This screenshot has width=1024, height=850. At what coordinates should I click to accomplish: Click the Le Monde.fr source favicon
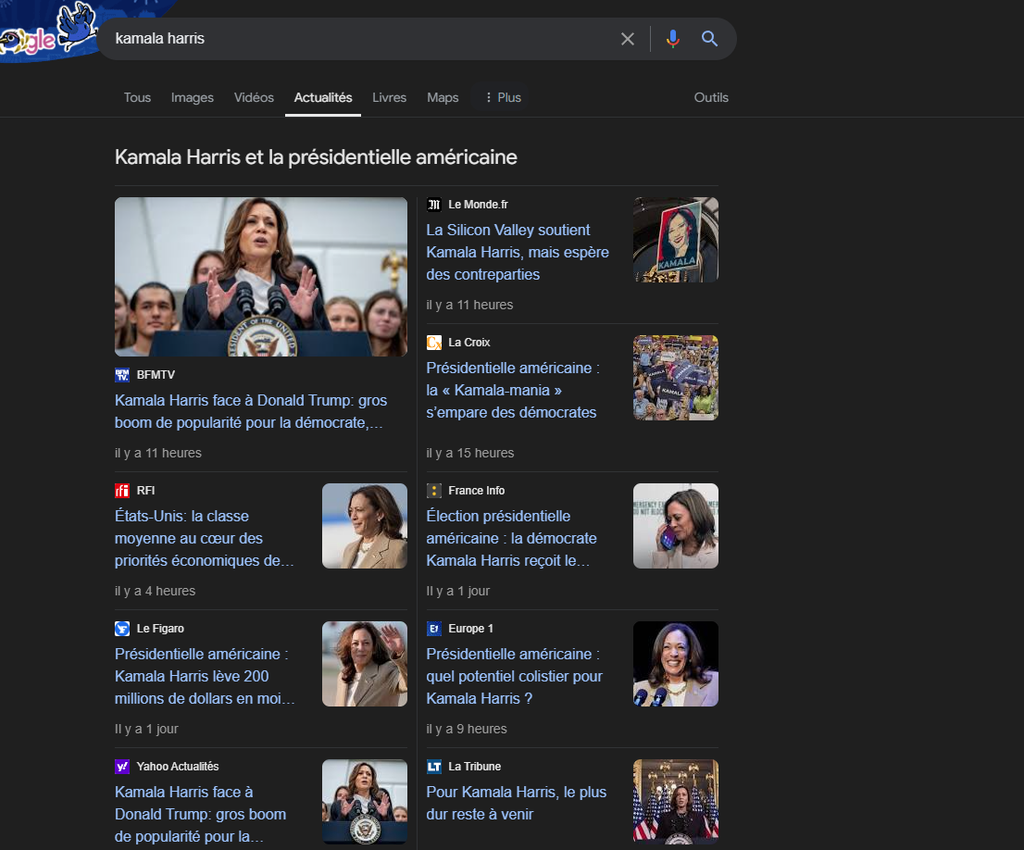[x=434, y=205]
